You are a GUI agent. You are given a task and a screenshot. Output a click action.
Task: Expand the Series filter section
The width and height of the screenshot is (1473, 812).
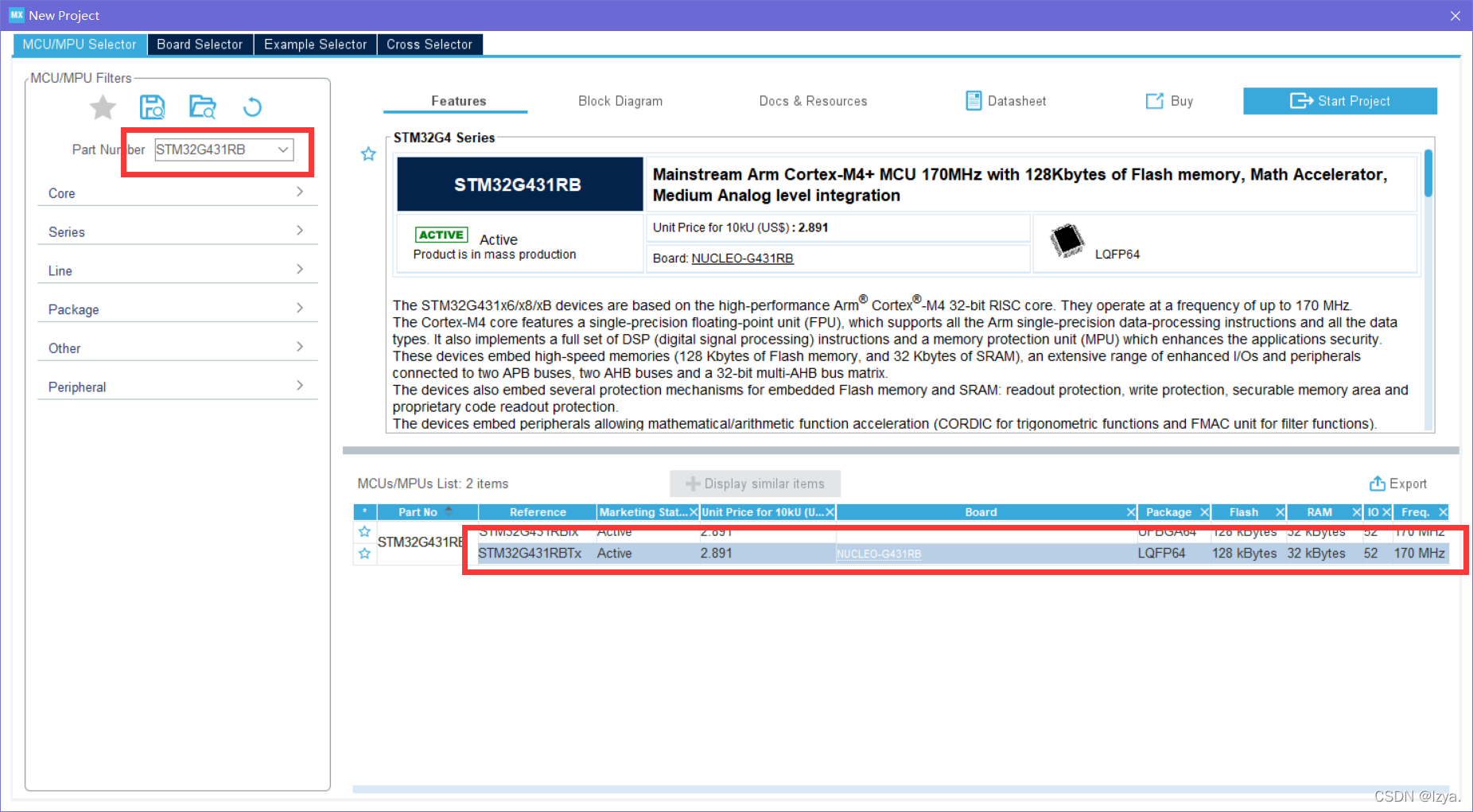tap(177, 231)
